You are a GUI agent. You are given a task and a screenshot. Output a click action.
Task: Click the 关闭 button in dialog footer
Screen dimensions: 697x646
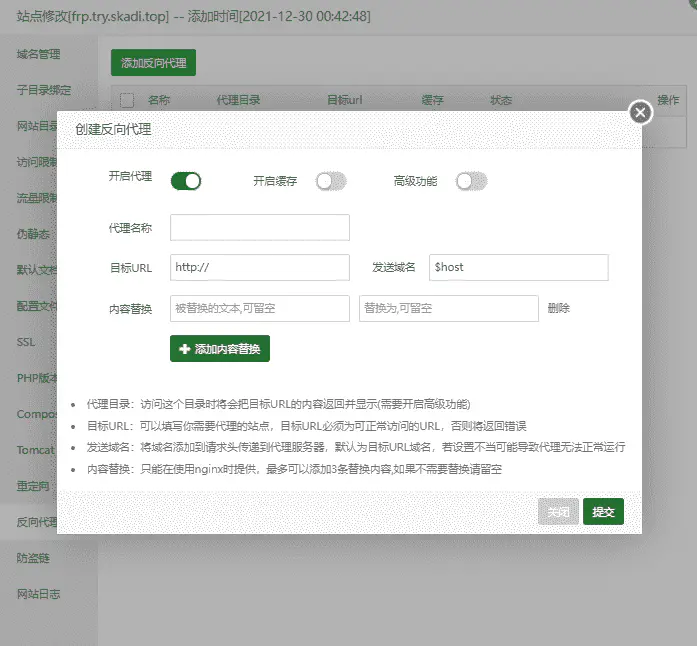coord(558,512)
